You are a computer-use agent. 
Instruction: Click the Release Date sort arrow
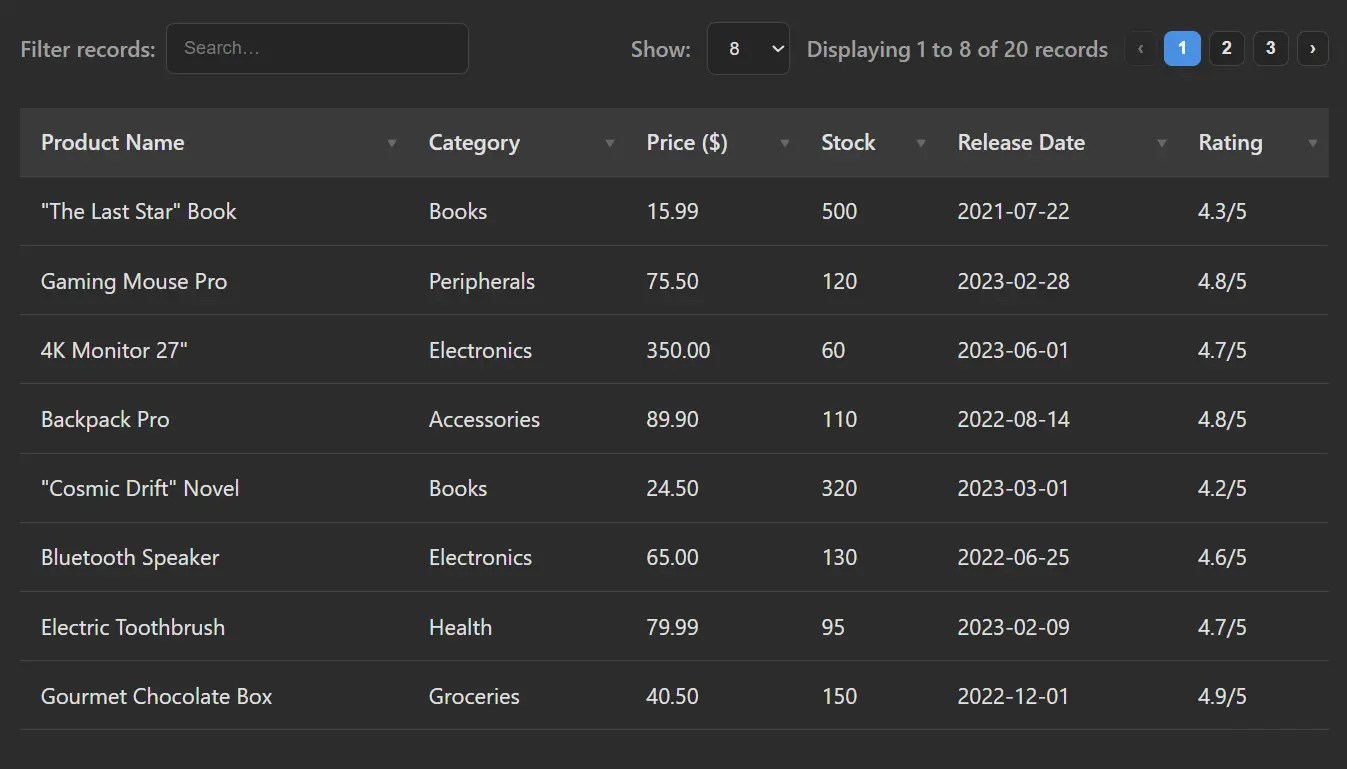[1162, 144]
